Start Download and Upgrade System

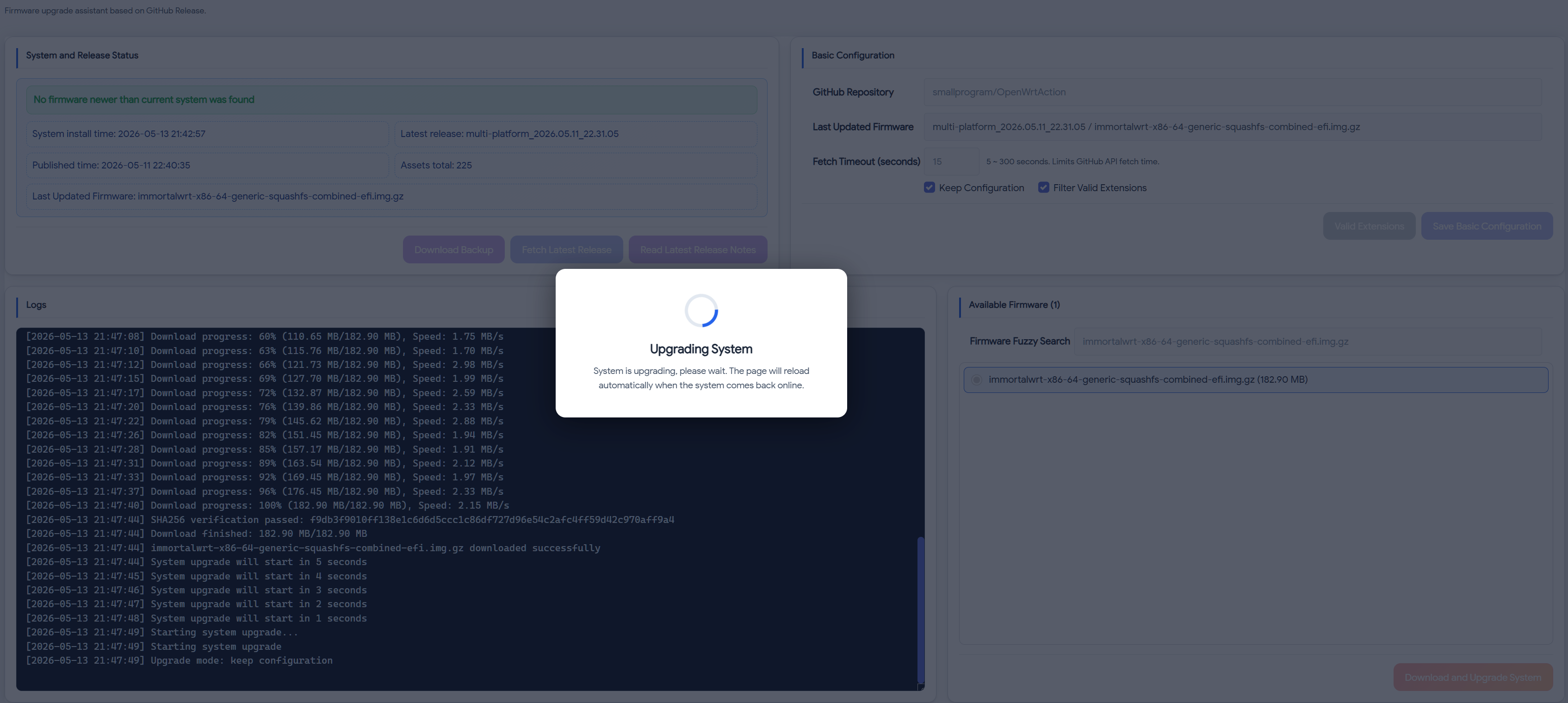[1472, 678]
